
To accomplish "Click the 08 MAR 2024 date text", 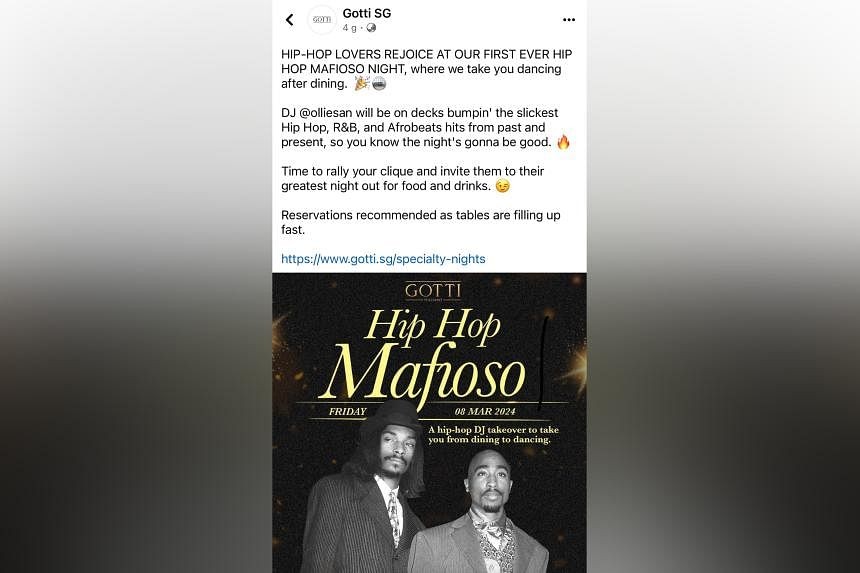I will [x=485, y=411].
